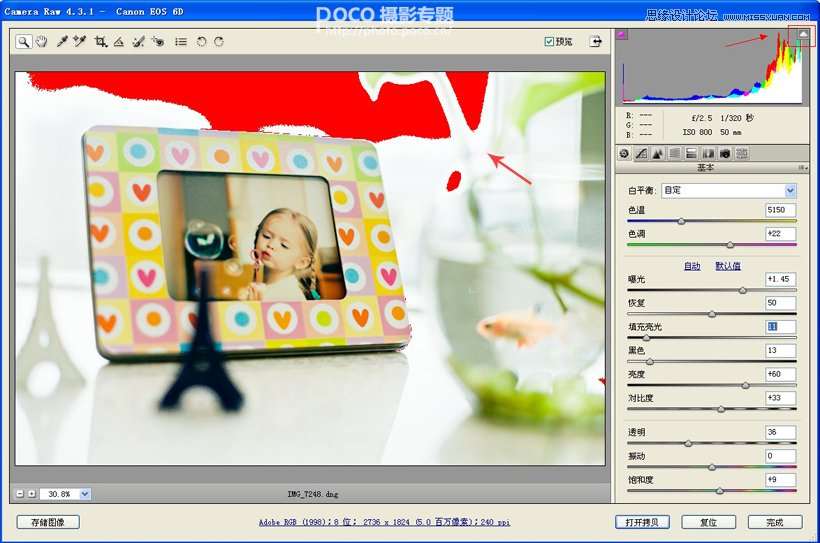Select the Hand tool
Screen dimensions: 820x543
[41, 42]
